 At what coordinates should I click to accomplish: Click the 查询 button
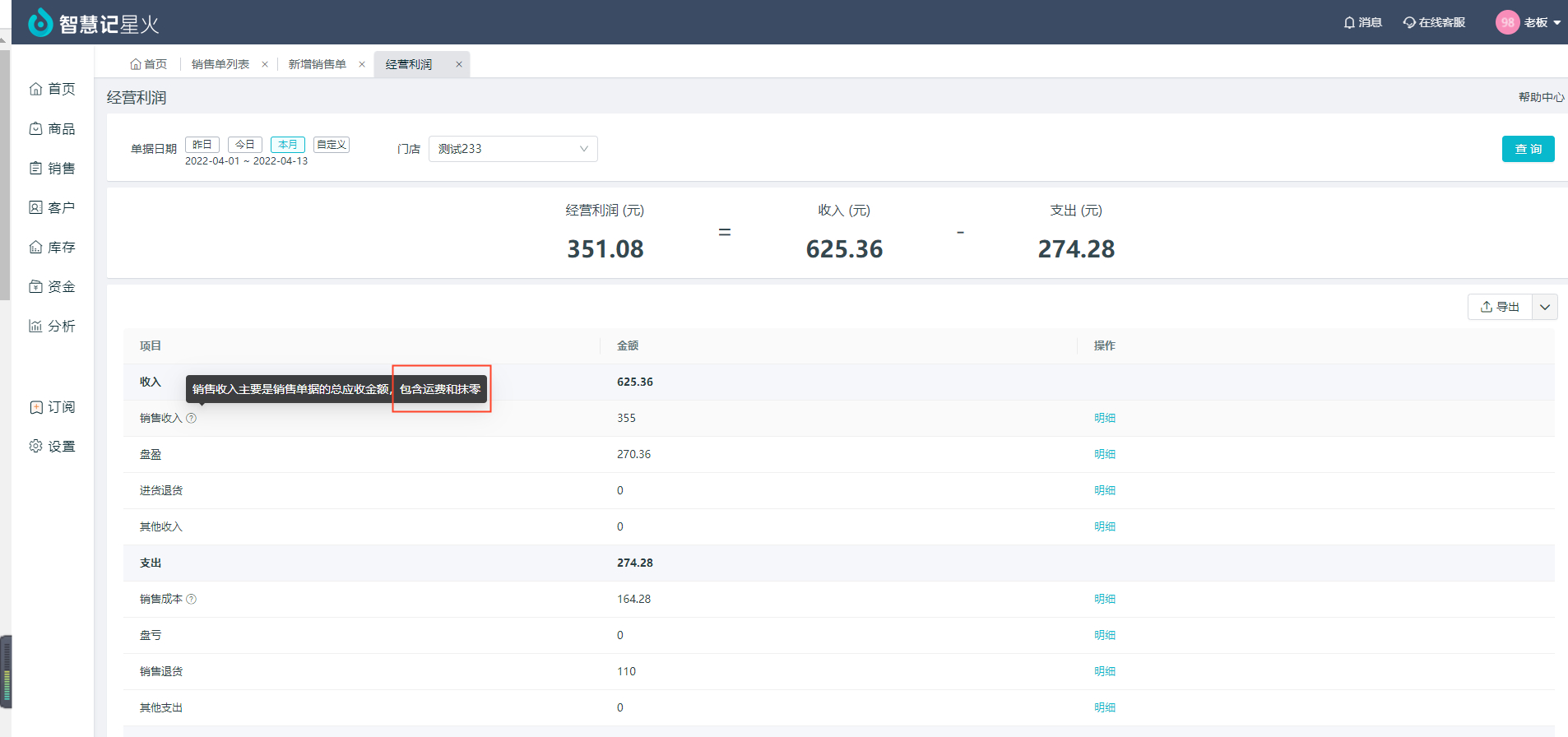point(1528,149)
